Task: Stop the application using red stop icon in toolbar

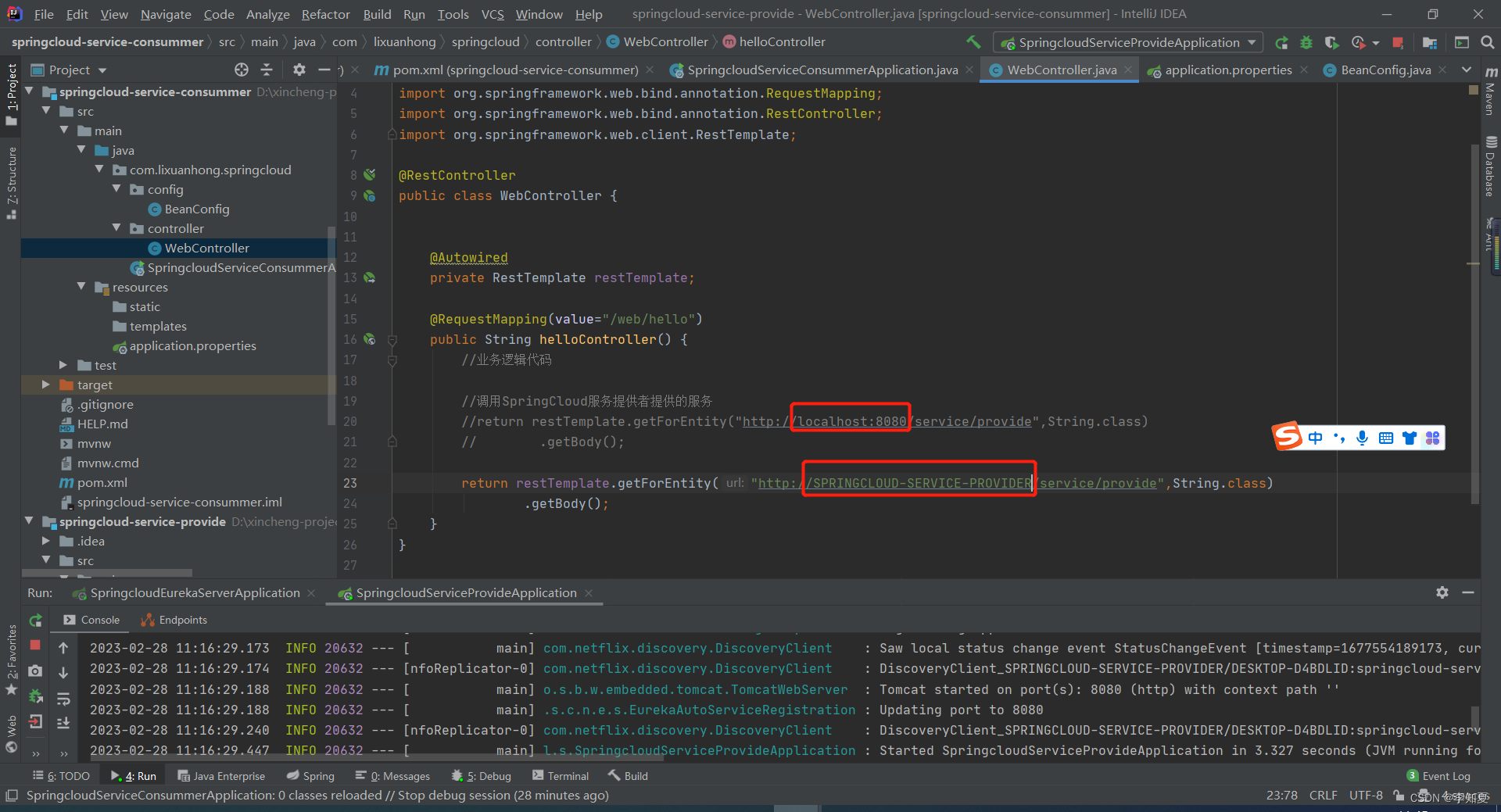Action: [1399, 42]
